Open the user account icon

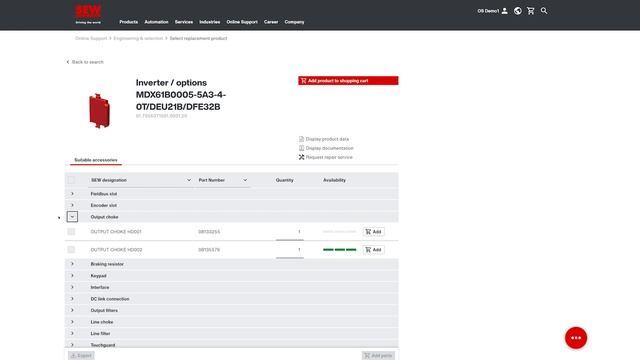pyautogui.click(x=504, y=11)
